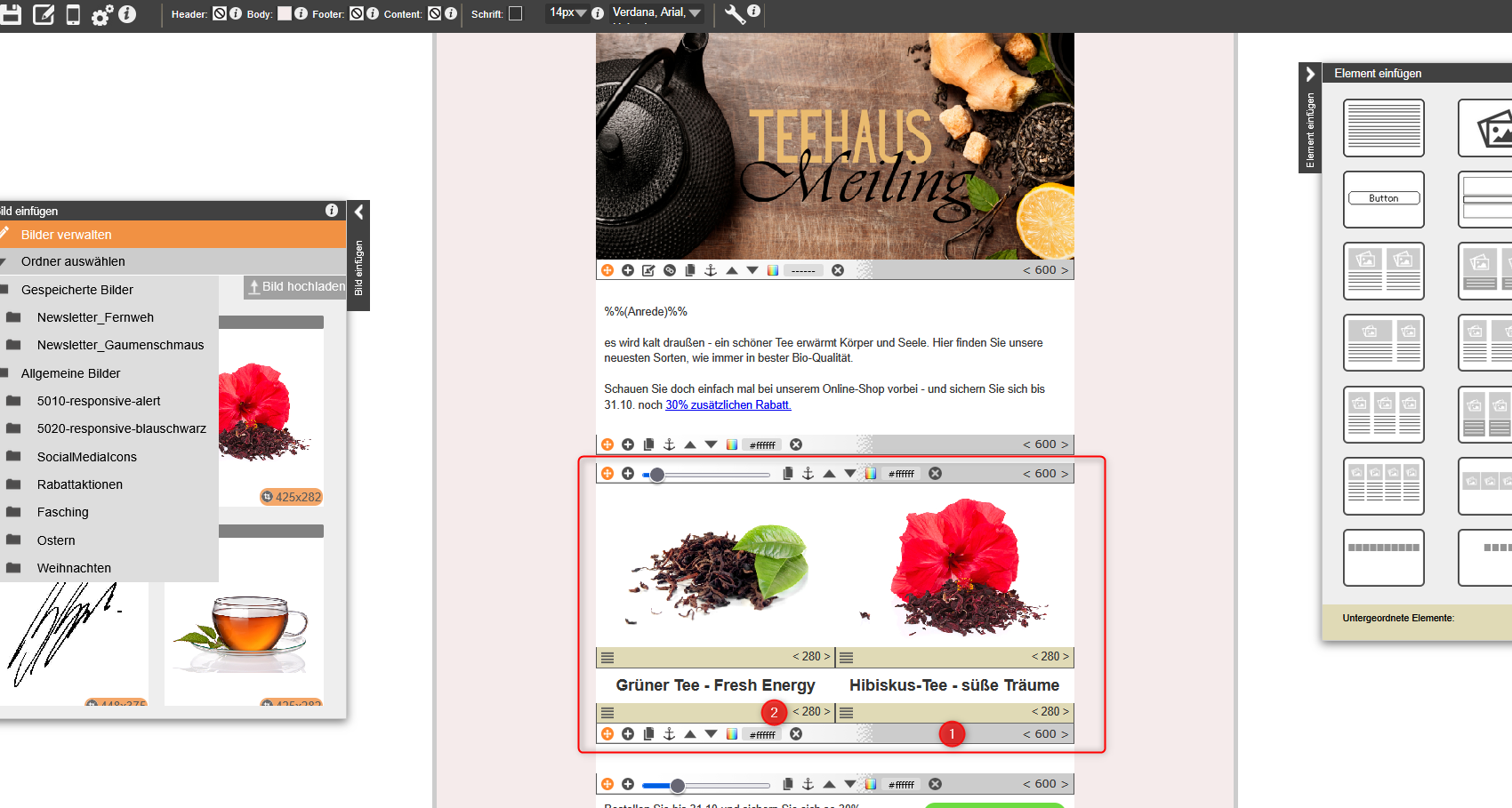Toggle the Footer background setting

pyautogui.click(x=357, y=13)
